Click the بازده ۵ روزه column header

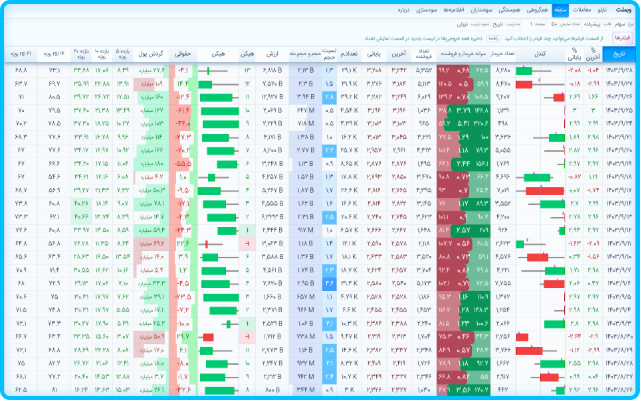(122, 54)
